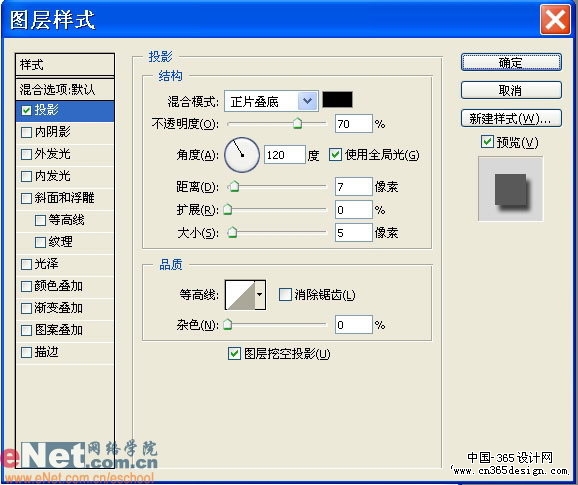
Task: Click the 距离 value input field
Action: pos(354,186)
